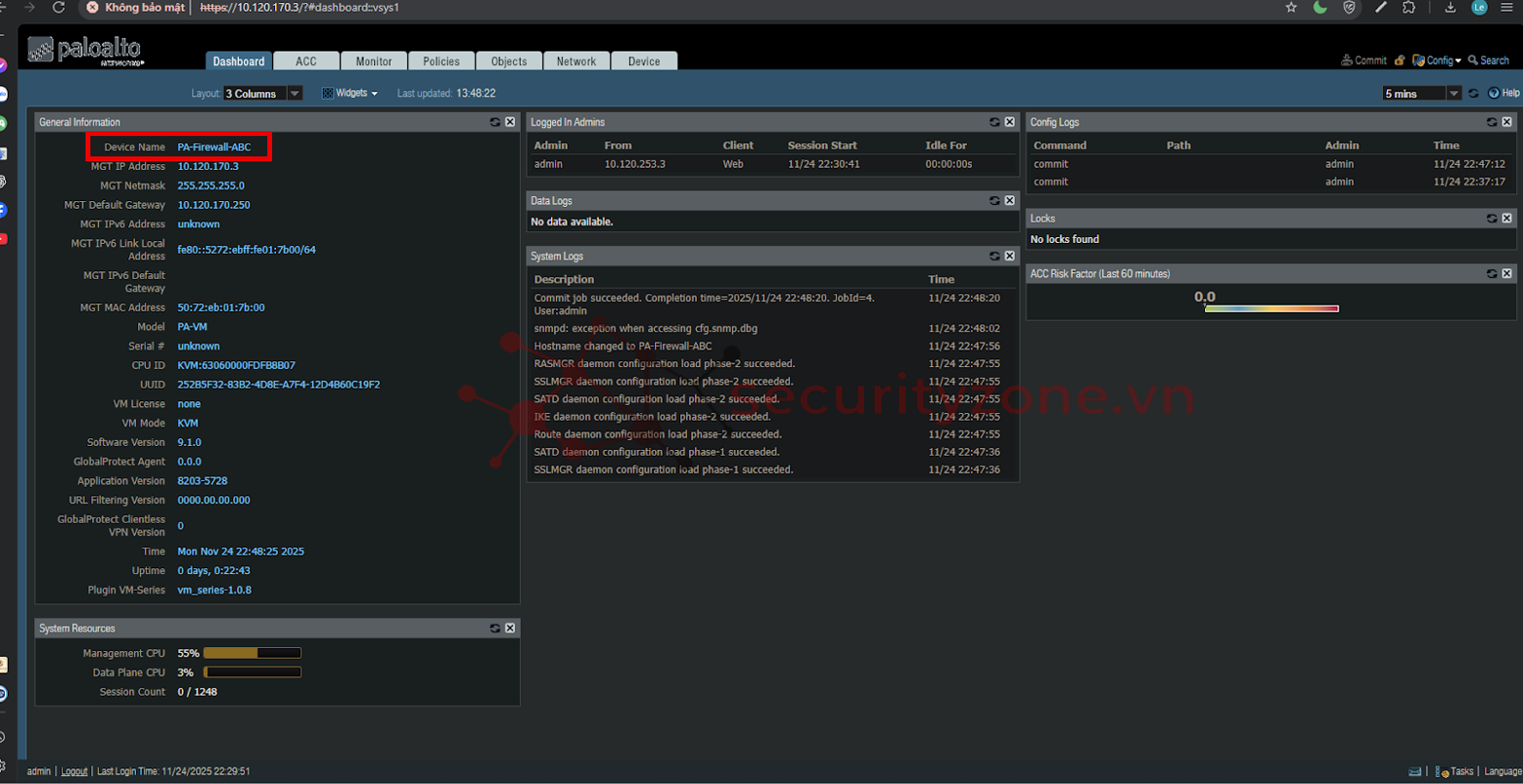Click the configuration lock padlock icon
This screenshot has height=784, width=1523.
pos(1400,60)
